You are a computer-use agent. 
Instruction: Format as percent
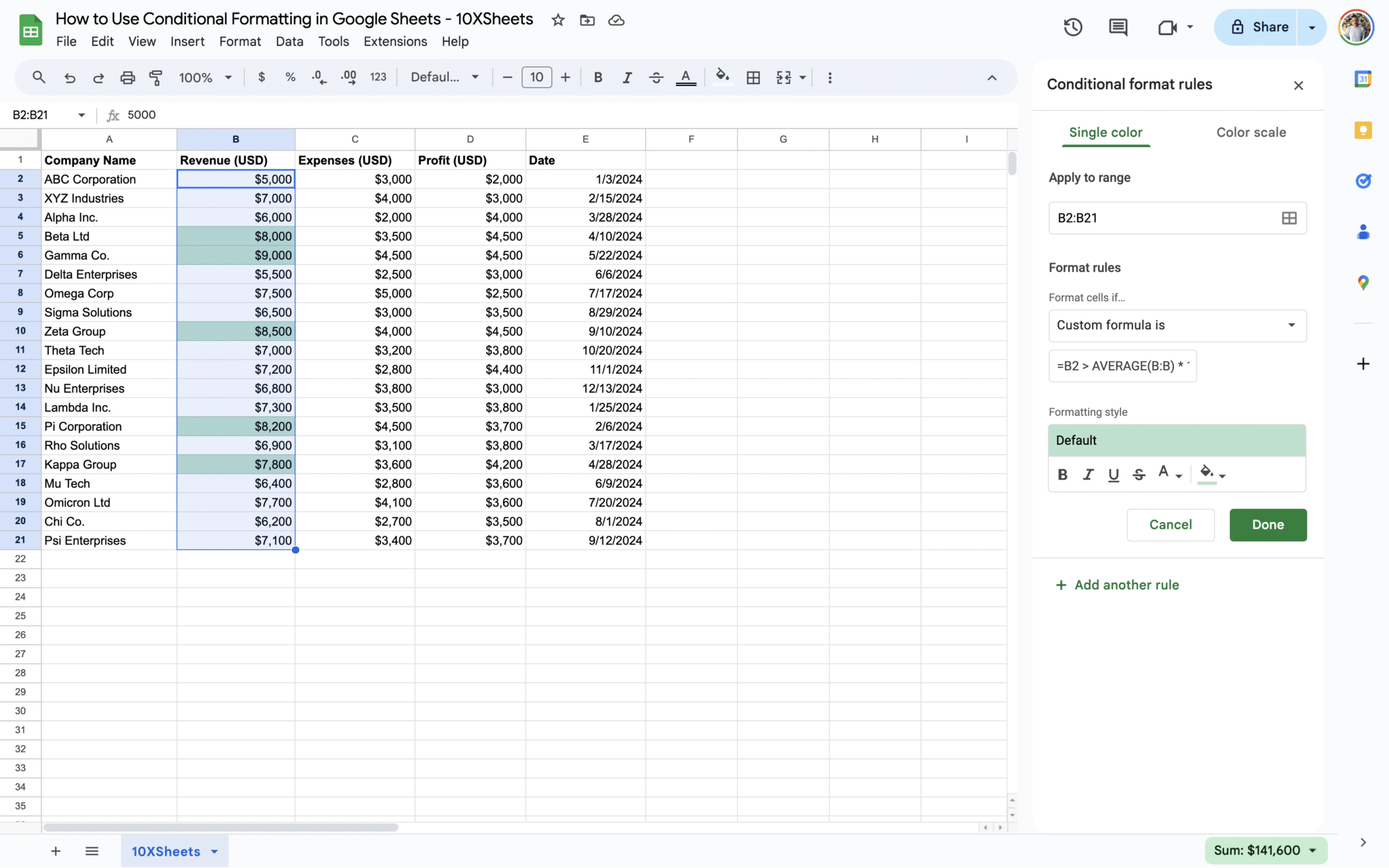point(290,77)
